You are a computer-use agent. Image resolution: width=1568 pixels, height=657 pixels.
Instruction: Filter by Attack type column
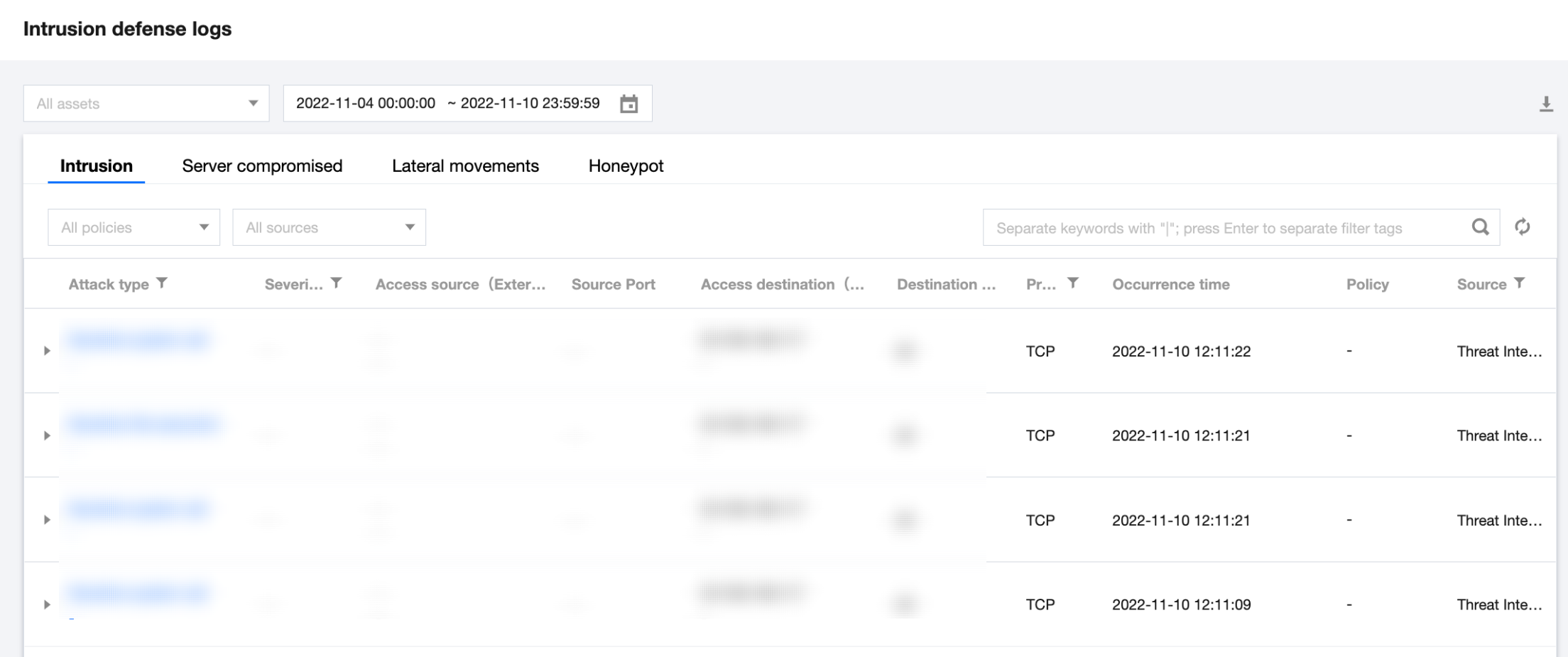point(162,283)
